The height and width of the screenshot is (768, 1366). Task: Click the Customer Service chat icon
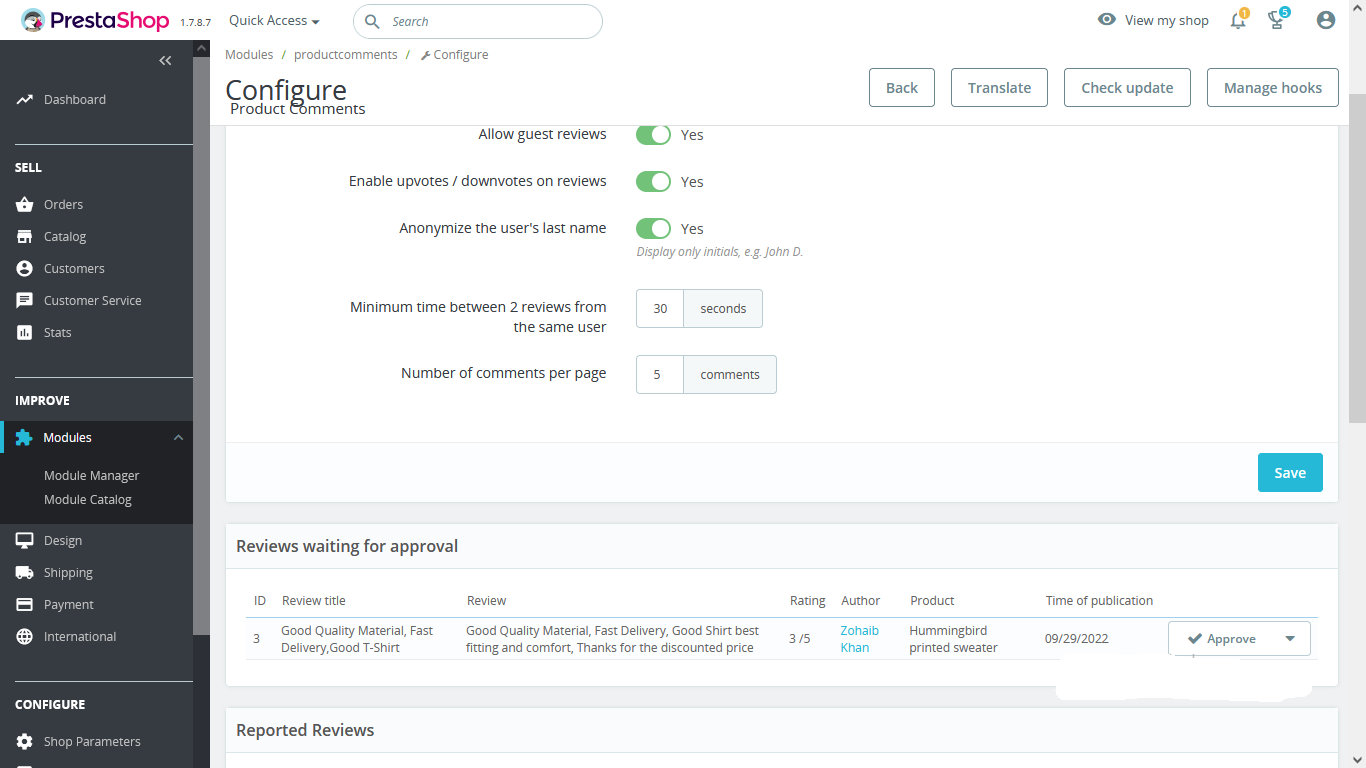pos(24,301)
